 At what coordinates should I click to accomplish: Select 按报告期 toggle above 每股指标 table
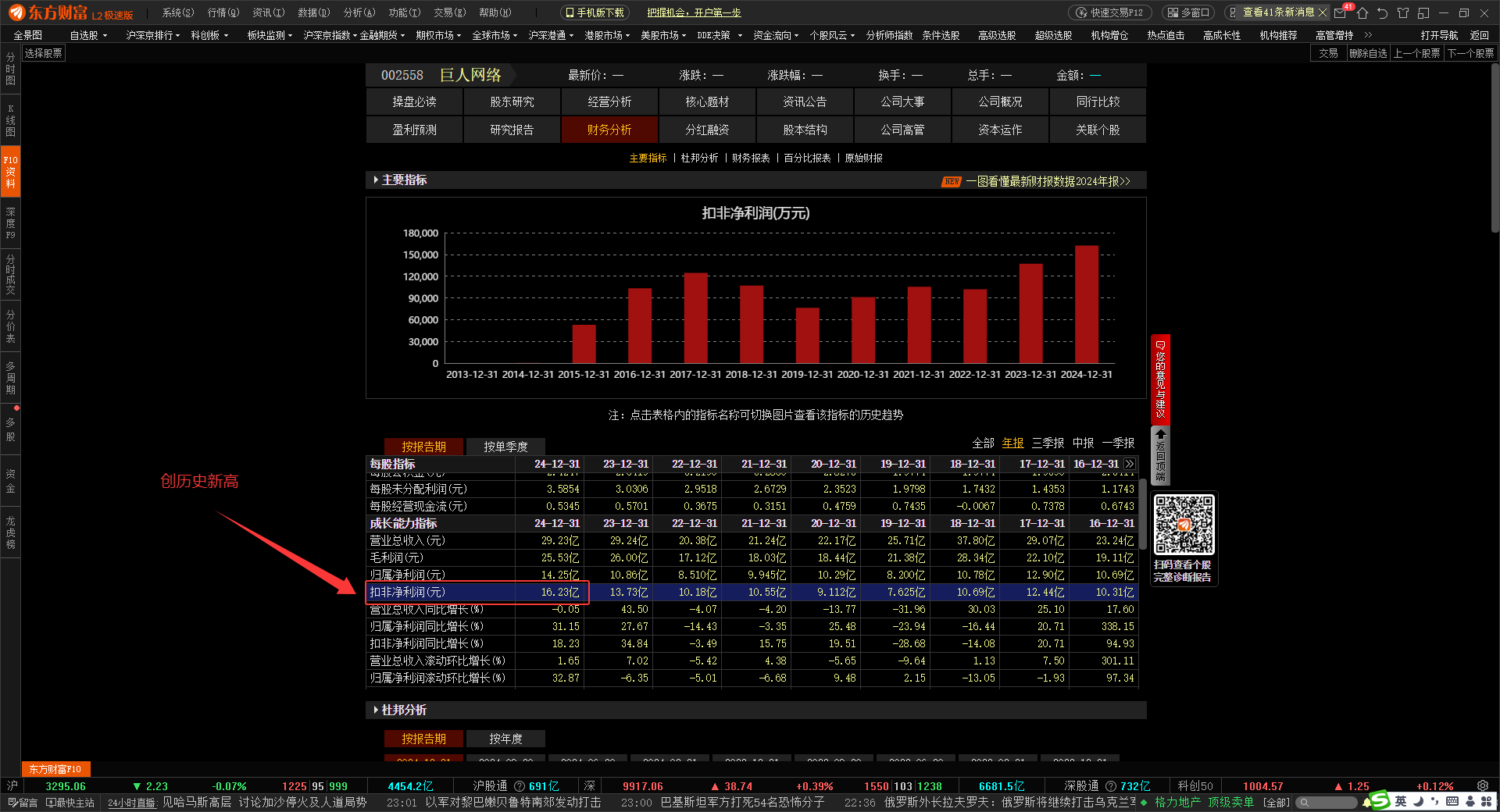(x=423, y=447)
